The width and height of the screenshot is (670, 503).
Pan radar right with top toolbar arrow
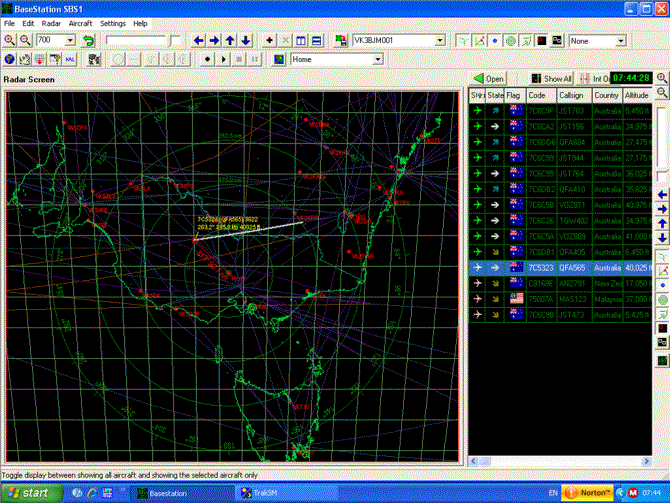(x=214, y=41)
